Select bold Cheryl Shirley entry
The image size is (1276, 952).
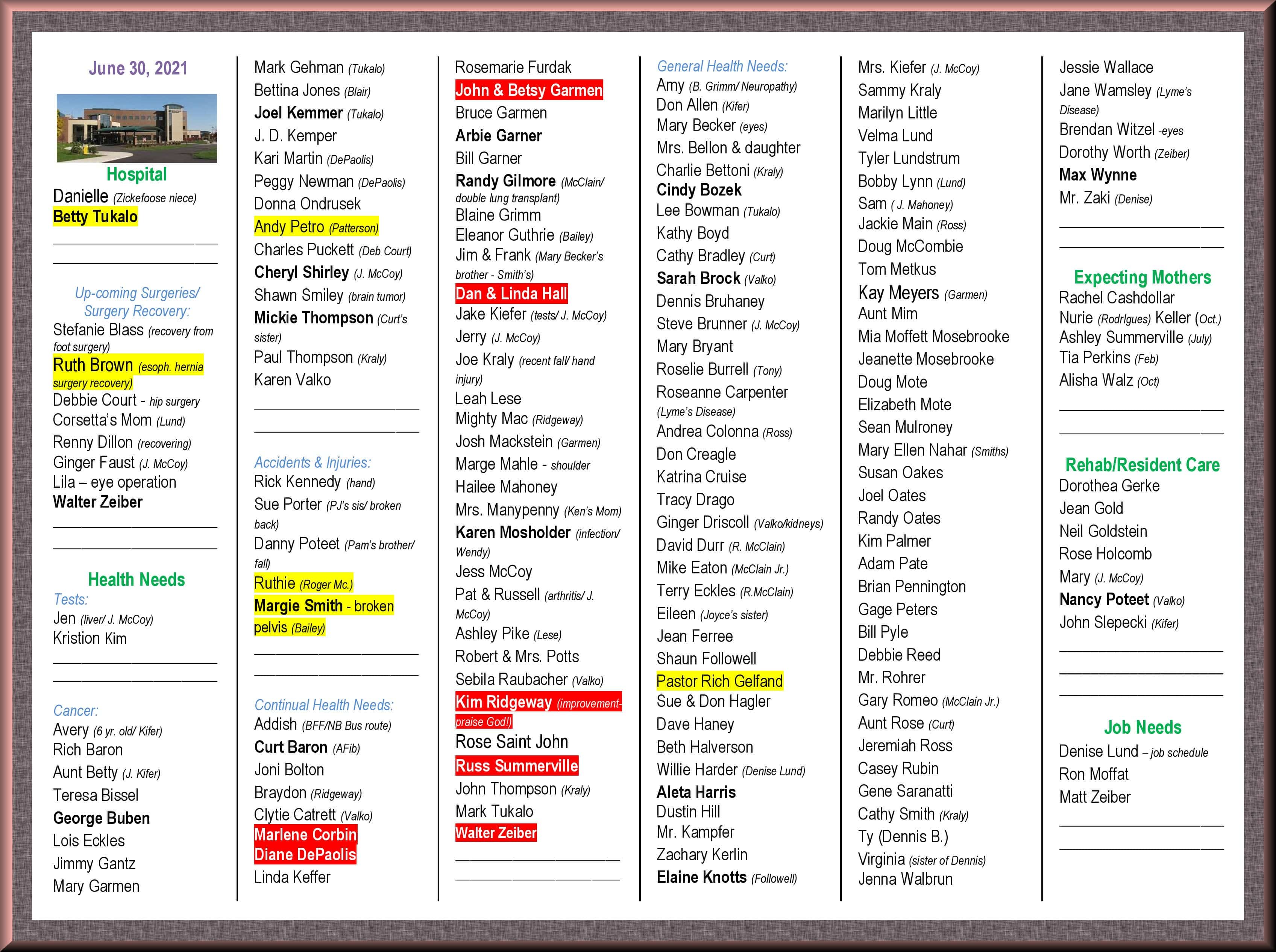pyautogui.click(x=328, y=273)
